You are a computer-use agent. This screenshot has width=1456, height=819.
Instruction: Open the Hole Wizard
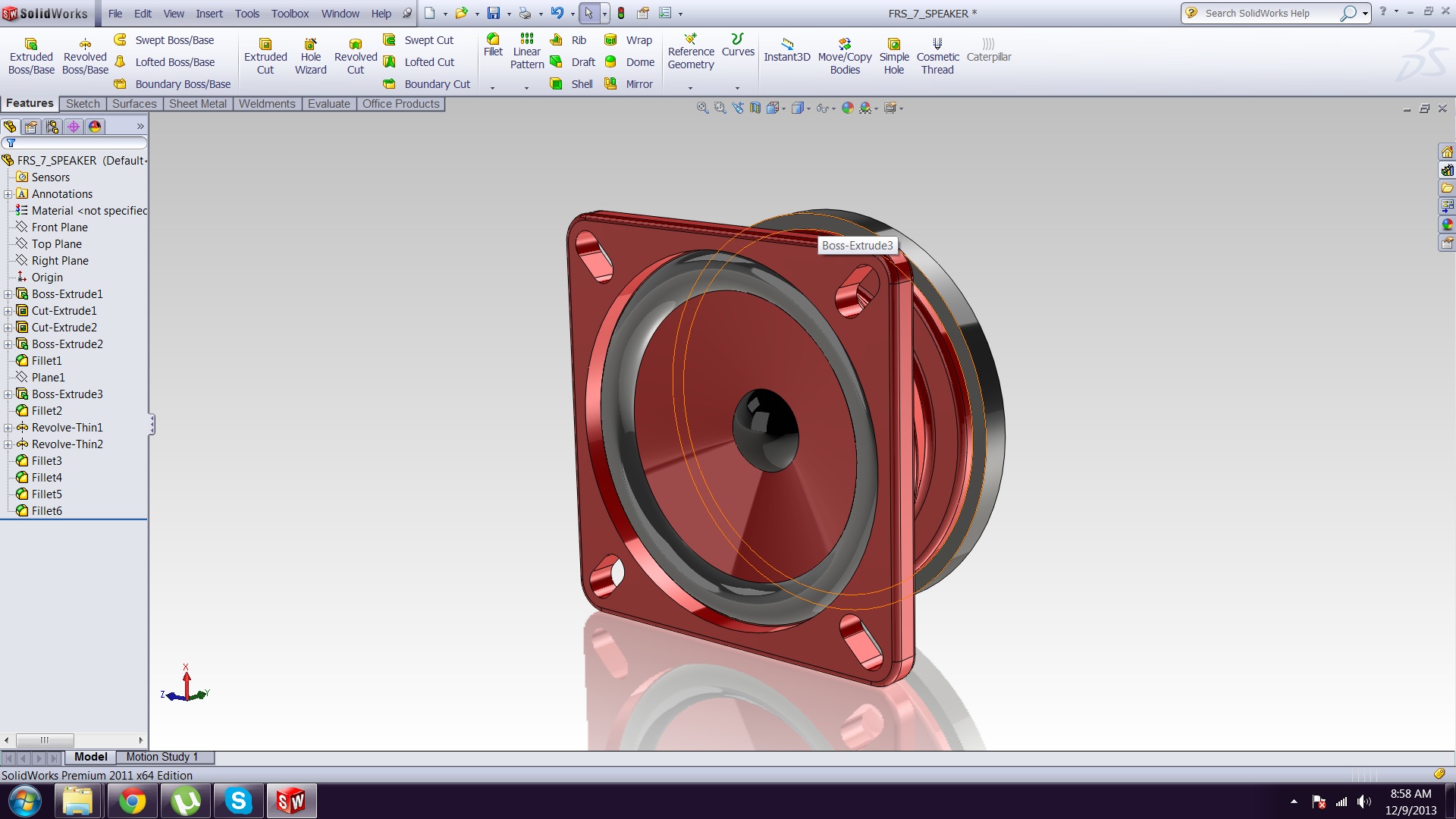pos(310,56)
